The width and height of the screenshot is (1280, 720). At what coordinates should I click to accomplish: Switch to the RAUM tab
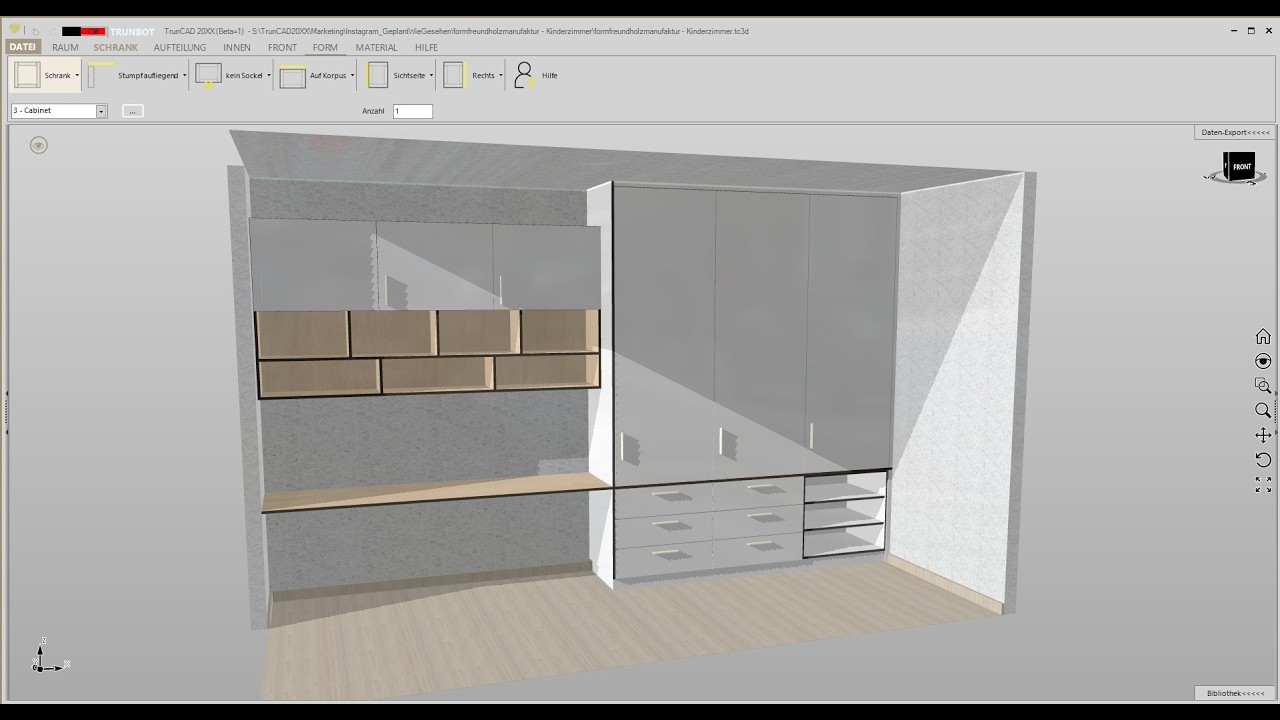[x=65, y=47]
